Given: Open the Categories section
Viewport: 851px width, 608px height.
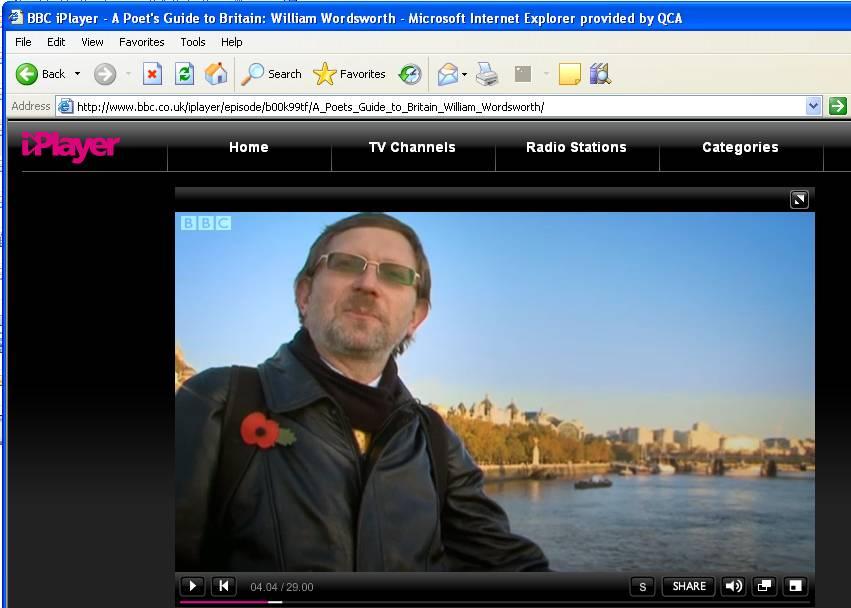Looking at the screenshot, I should point(740,147).
